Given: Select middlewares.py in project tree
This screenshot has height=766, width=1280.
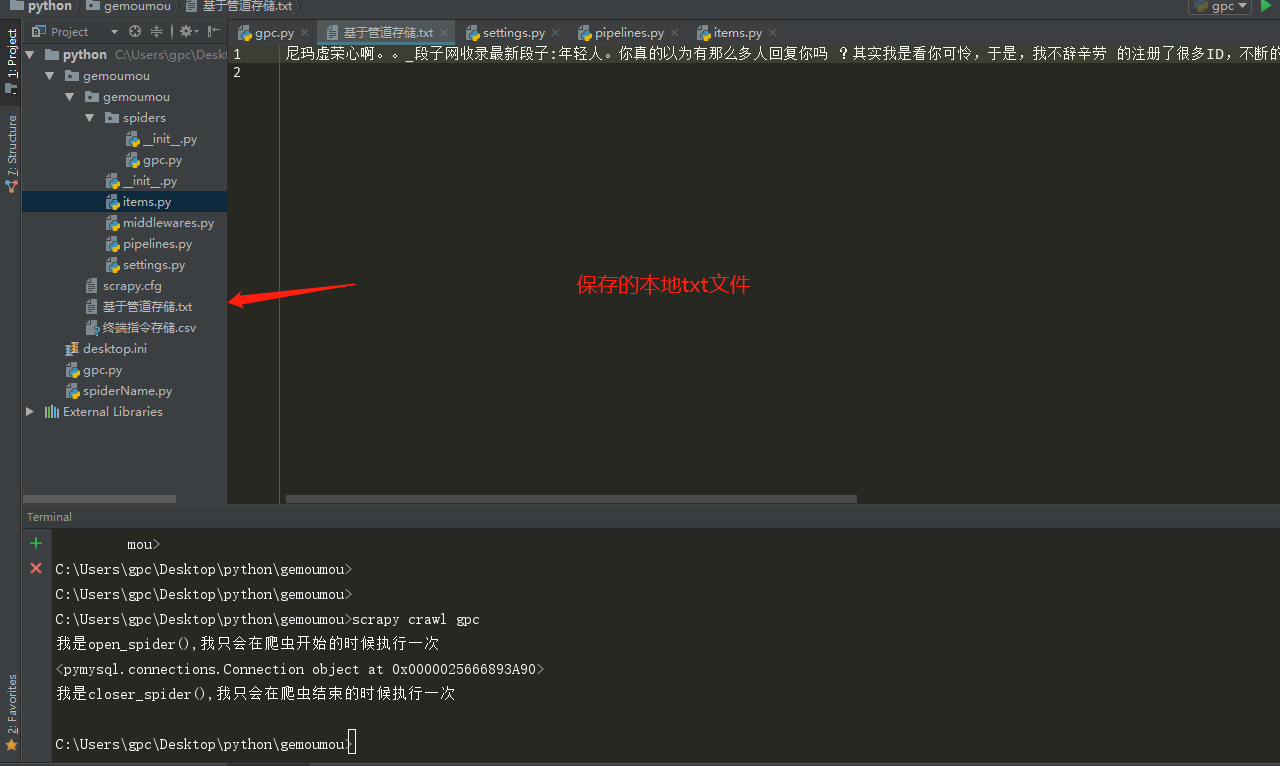Looking at the screenshot, I should point(160,223).
